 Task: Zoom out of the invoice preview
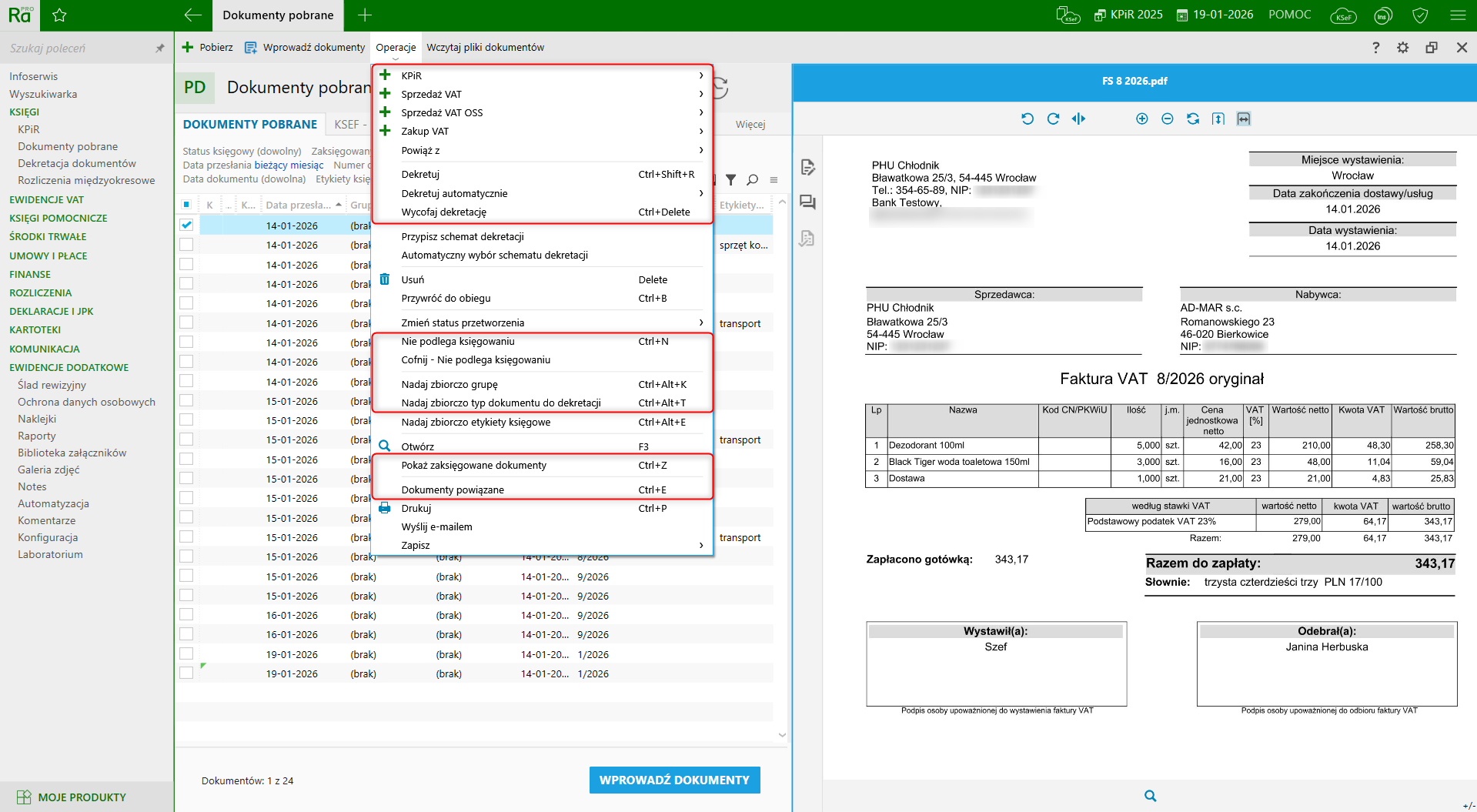coord(1167,119)
